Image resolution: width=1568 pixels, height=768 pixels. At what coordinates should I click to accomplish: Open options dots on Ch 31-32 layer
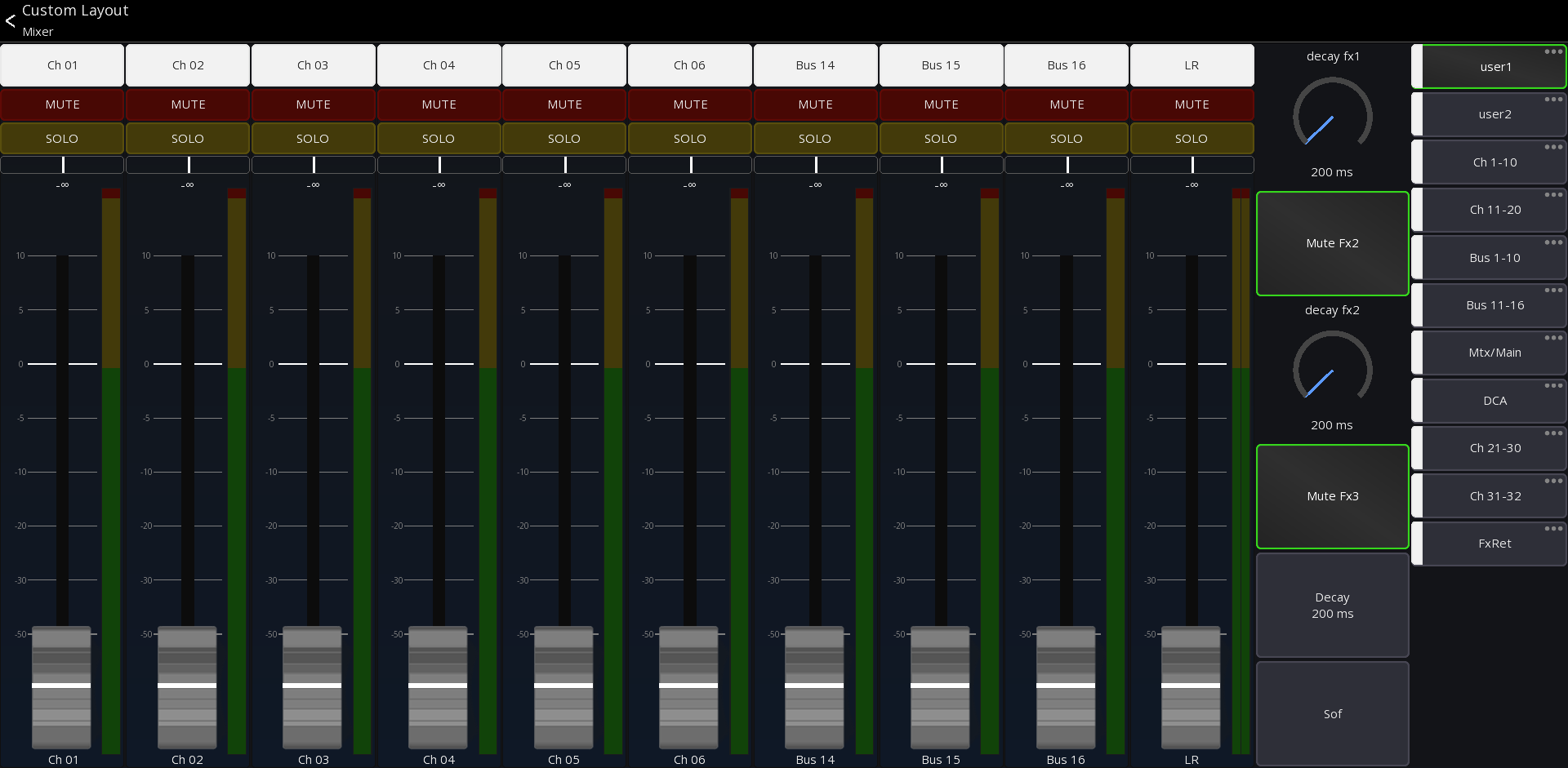point(1552,481)
